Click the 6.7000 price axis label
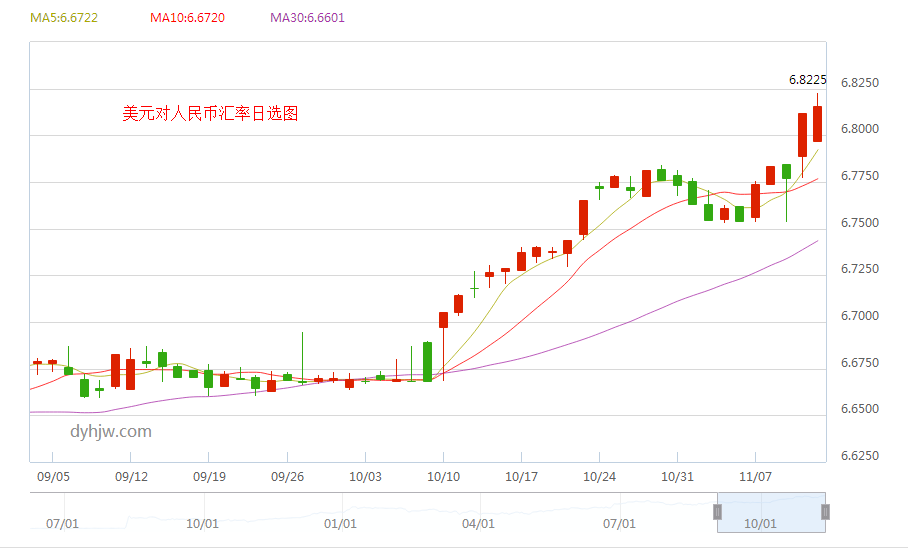This screenshot has width=908, height=551. pyautogui.click(x=860, y=316)
